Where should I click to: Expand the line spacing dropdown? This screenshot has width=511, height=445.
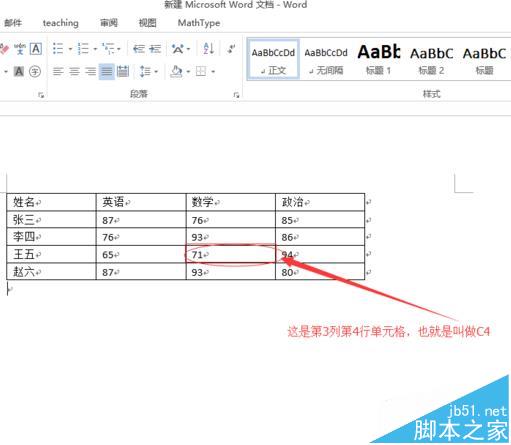[x=156, y=71]
